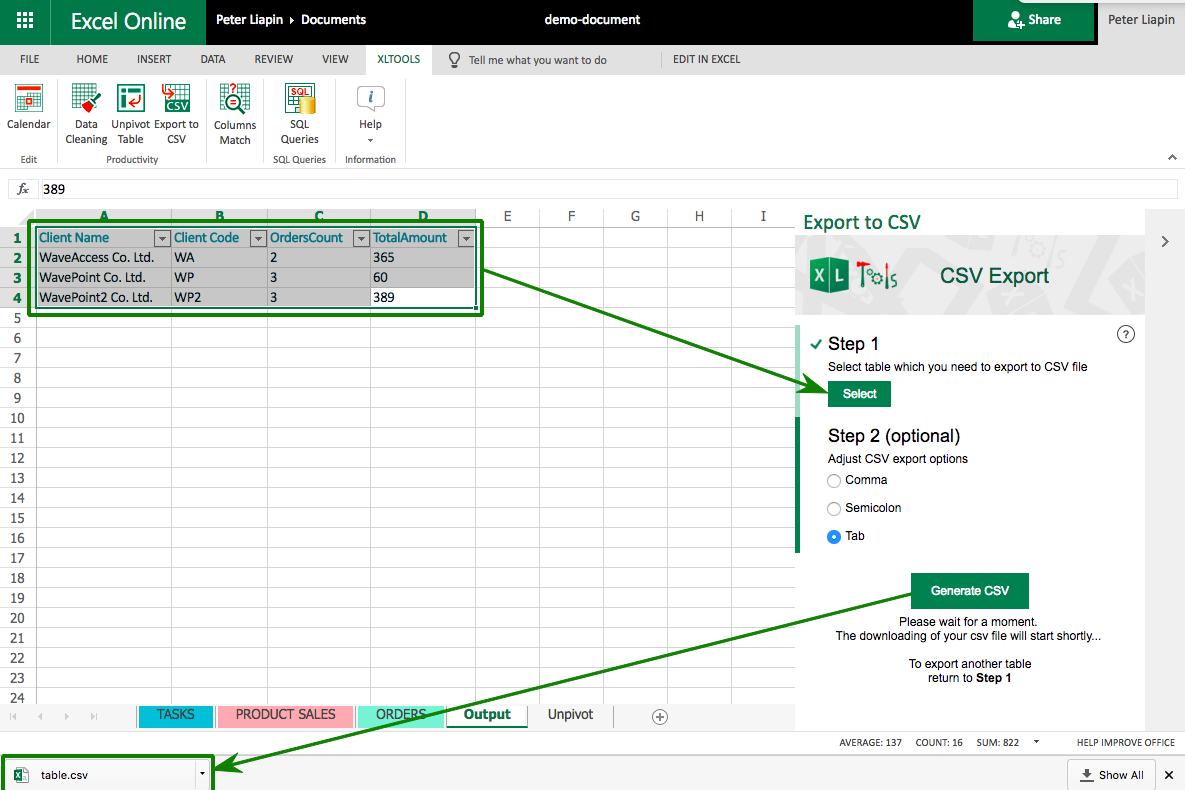The height and width of the screenshot is (790, 1185).
Task: Click the Select table button
Action: click(859, 394)
